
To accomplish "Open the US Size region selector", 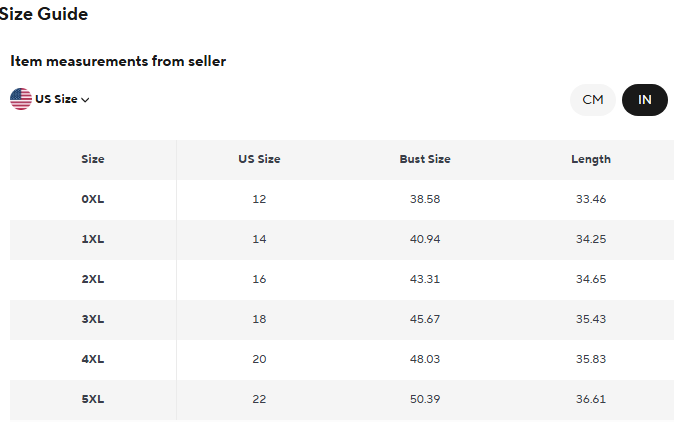I will coord(50,99).
